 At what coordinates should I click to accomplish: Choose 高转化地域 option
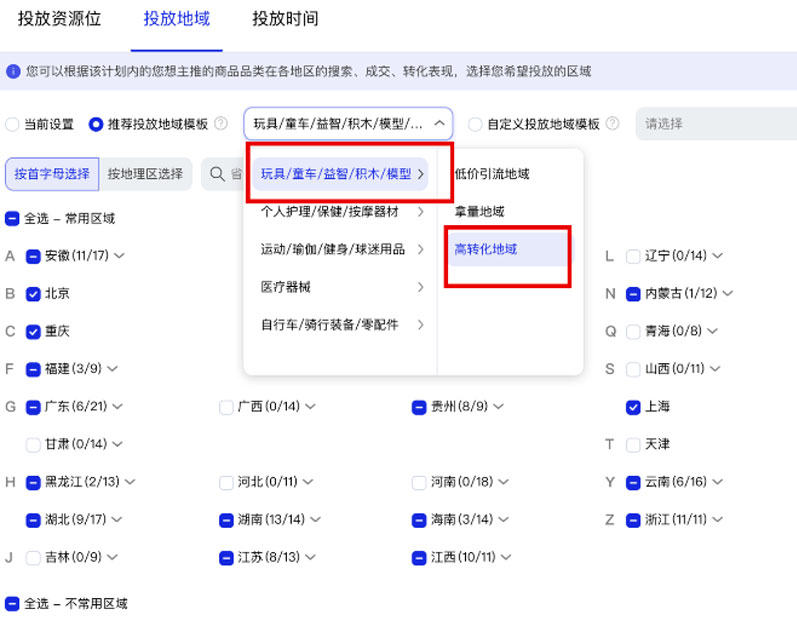tap(486, 250)
